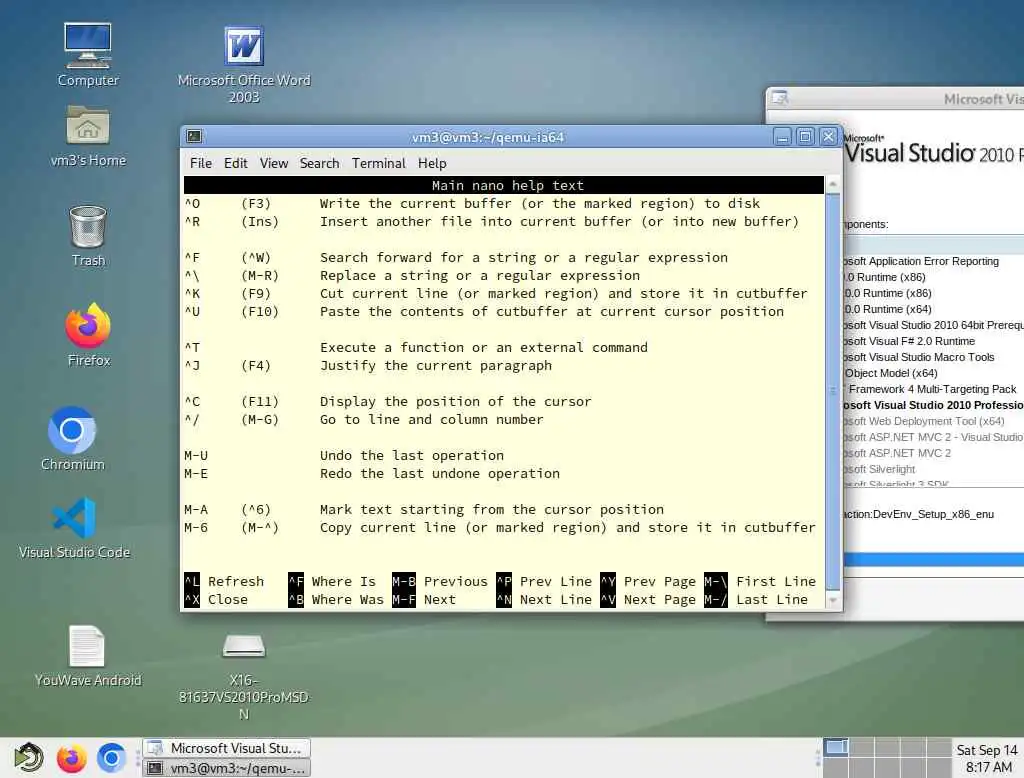Click 'Redo the last undone operation' line

440,474
